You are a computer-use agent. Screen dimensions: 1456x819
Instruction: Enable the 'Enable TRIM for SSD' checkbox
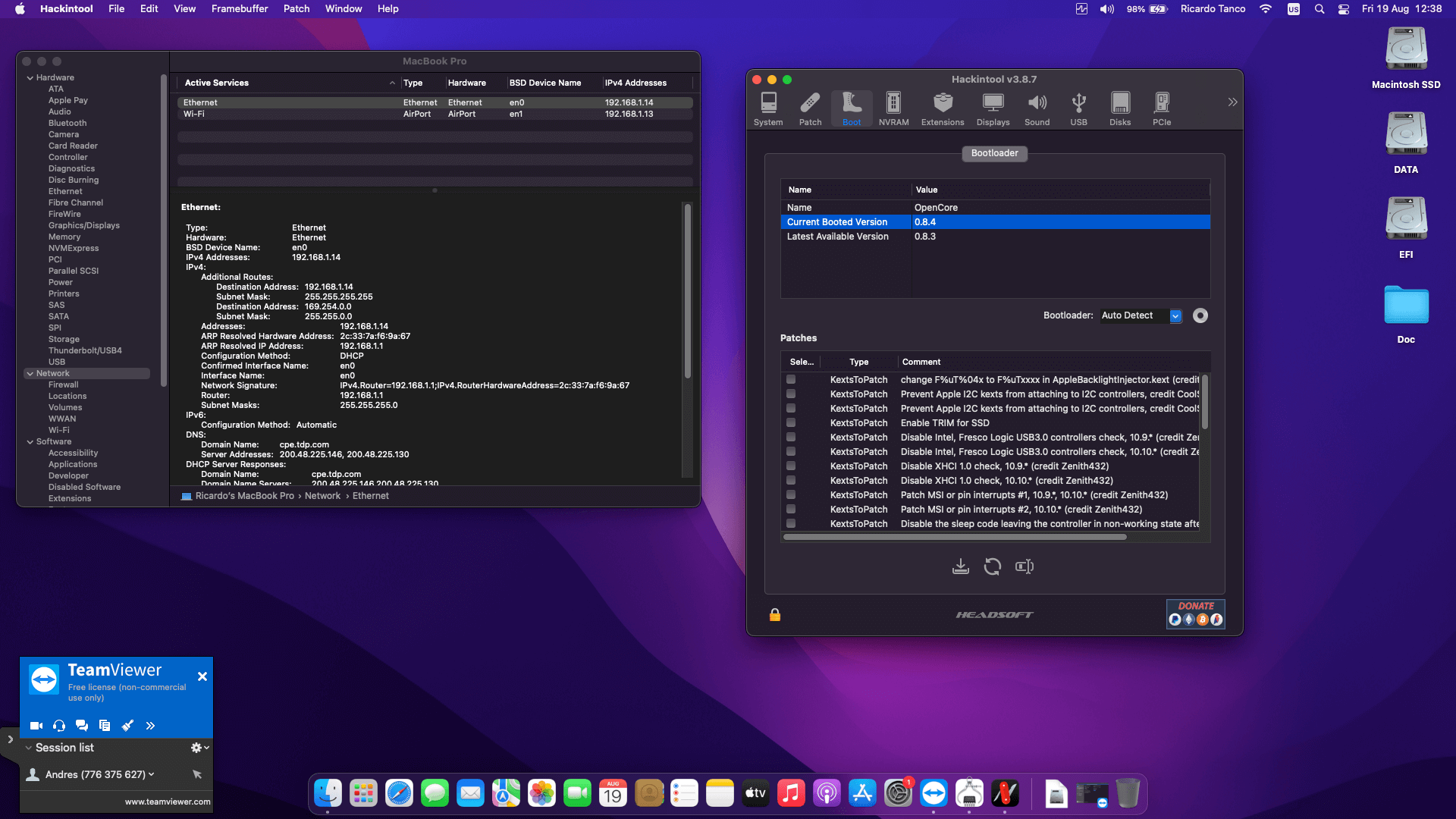[x=791, y=423]
